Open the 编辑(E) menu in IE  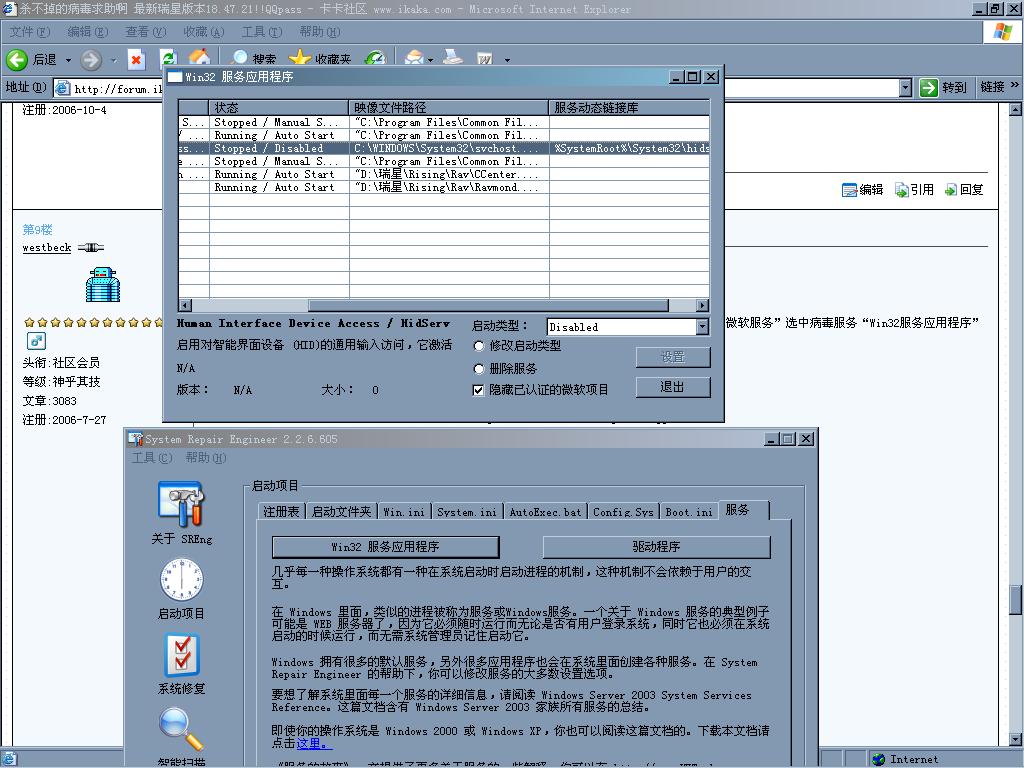tap(88, 31)
